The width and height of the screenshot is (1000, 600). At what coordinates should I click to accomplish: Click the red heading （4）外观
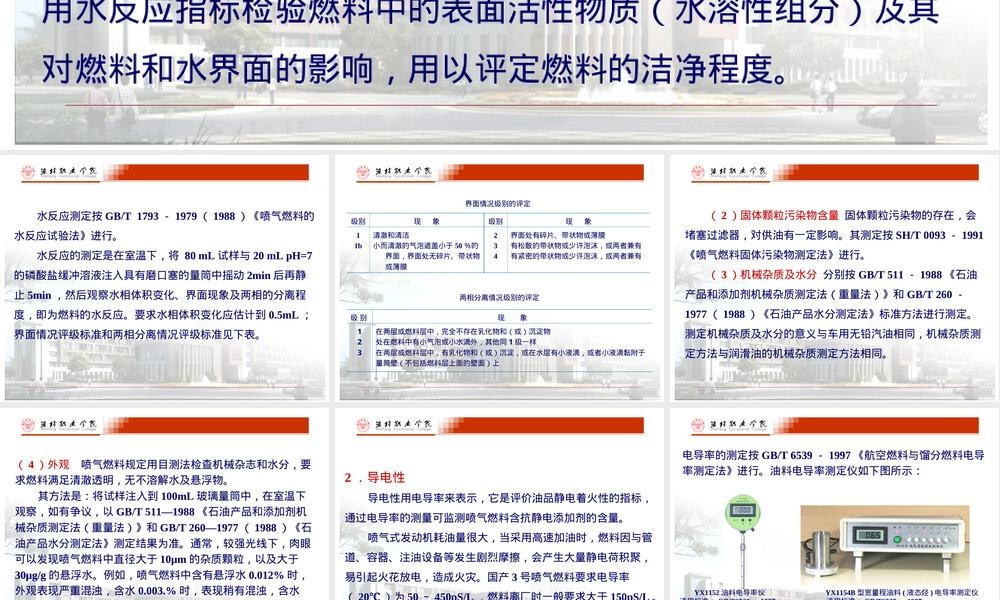click(43, 464)
